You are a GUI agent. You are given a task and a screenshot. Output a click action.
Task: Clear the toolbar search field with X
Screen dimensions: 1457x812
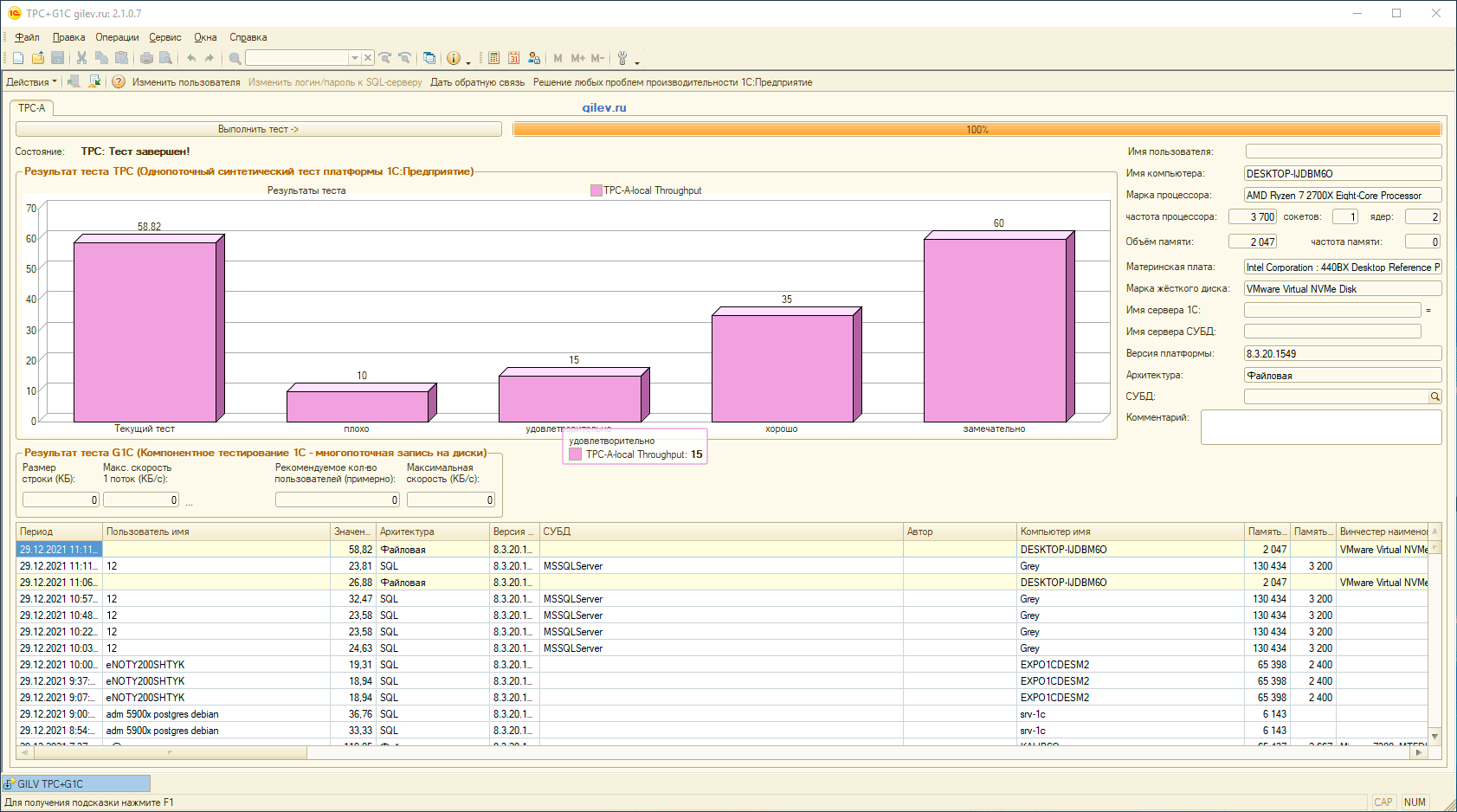click(368, 58)
